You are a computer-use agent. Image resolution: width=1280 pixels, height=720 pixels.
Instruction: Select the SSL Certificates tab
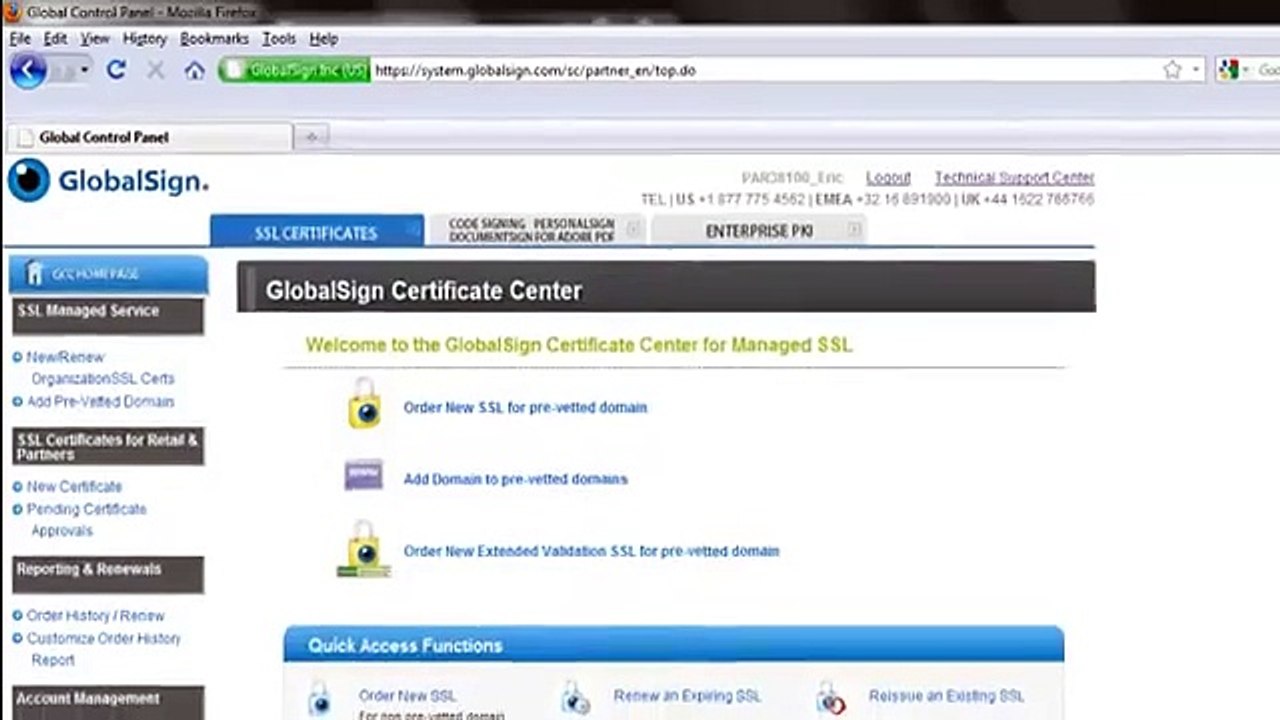317,231
